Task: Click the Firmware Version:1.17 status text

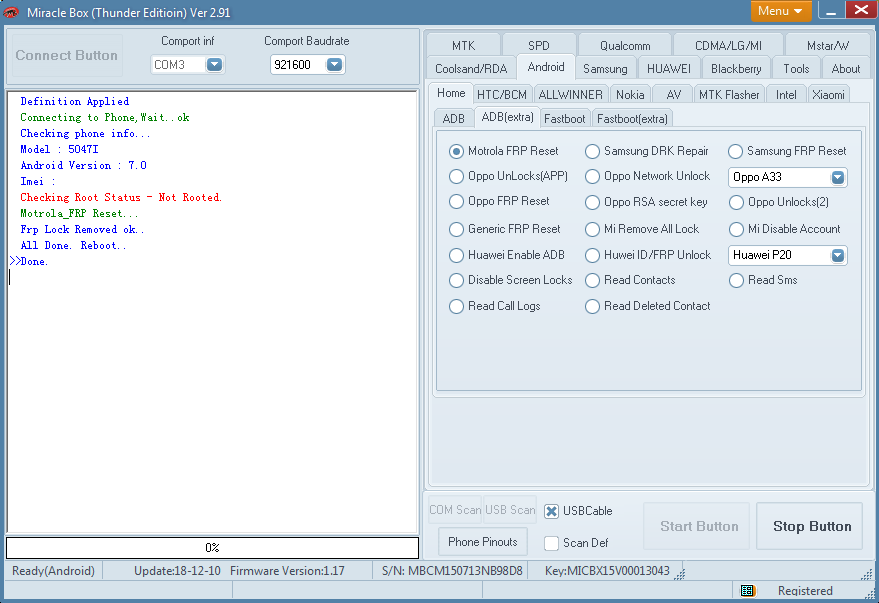Action: coord(287,571)
